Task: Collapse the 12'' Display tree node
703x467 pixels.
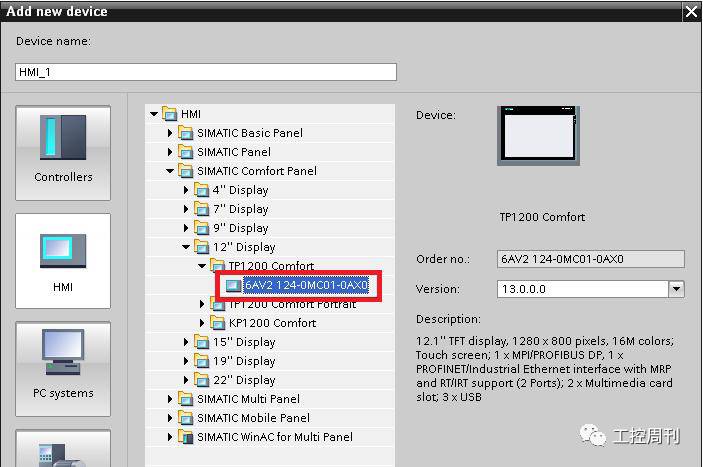Action: pyautogui.click(x=186, y=247)
